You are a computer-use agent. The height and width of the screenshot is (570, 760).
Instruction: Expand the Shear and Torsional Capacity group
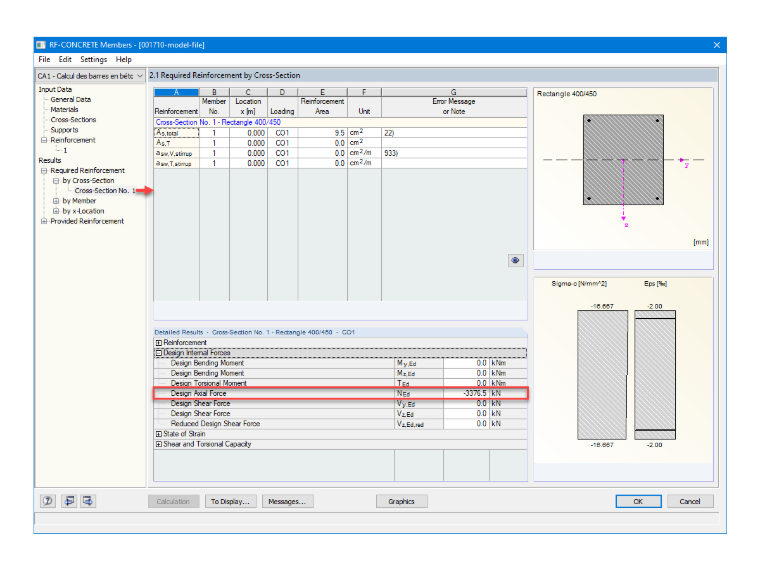[158, 444]
